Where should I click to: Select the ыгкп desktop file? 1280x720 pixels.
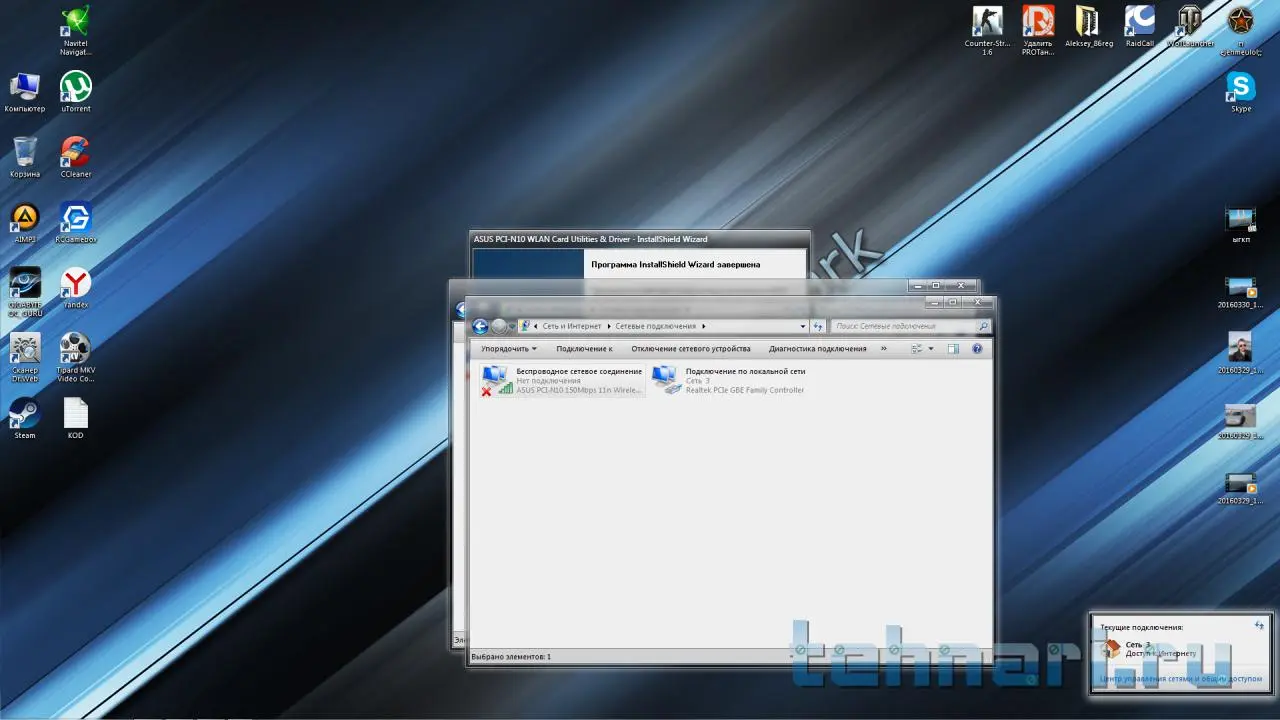tap(1241, 224)
